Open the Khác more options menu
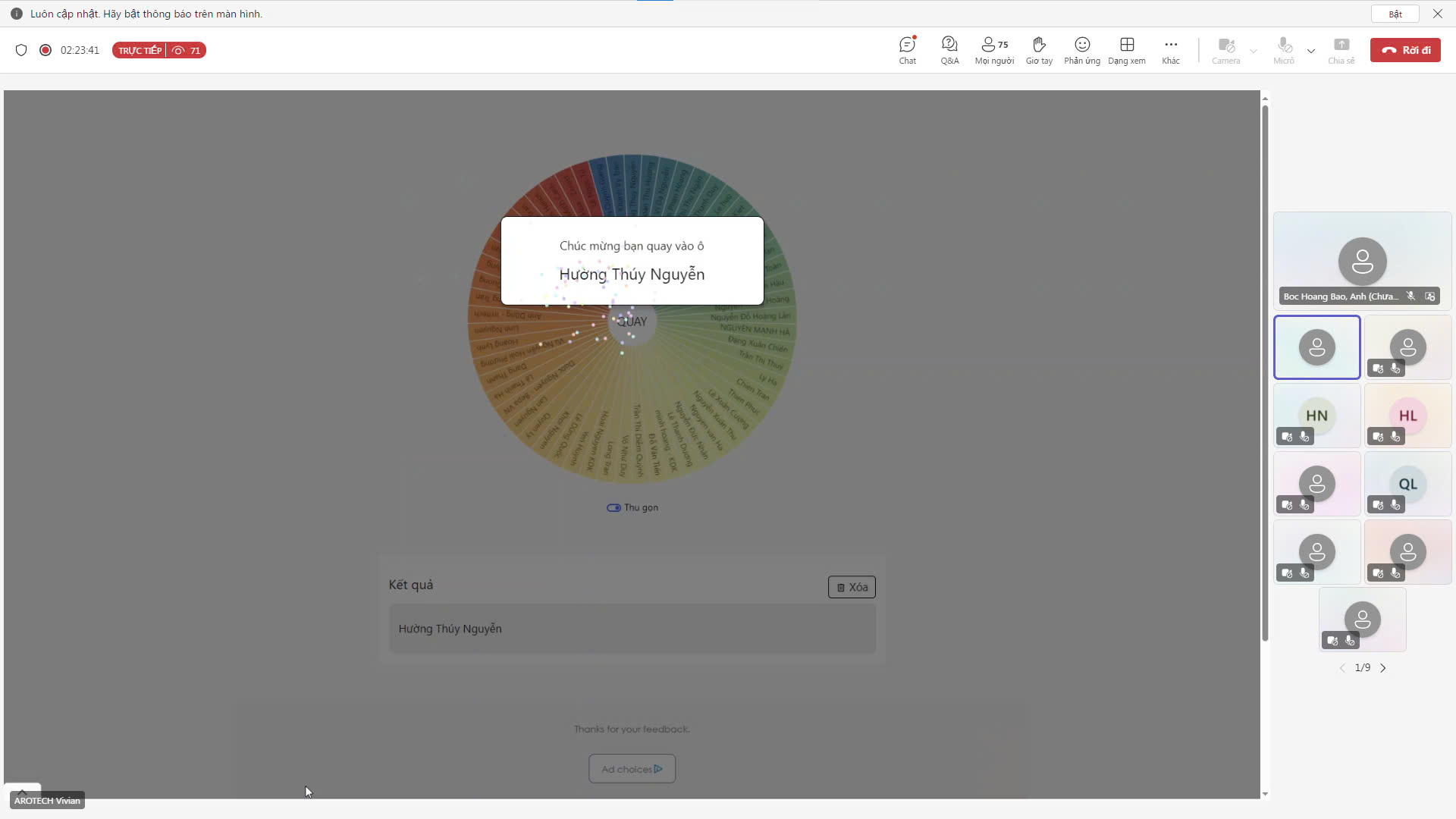The image size is (1456, 819). click(1171, 50)
